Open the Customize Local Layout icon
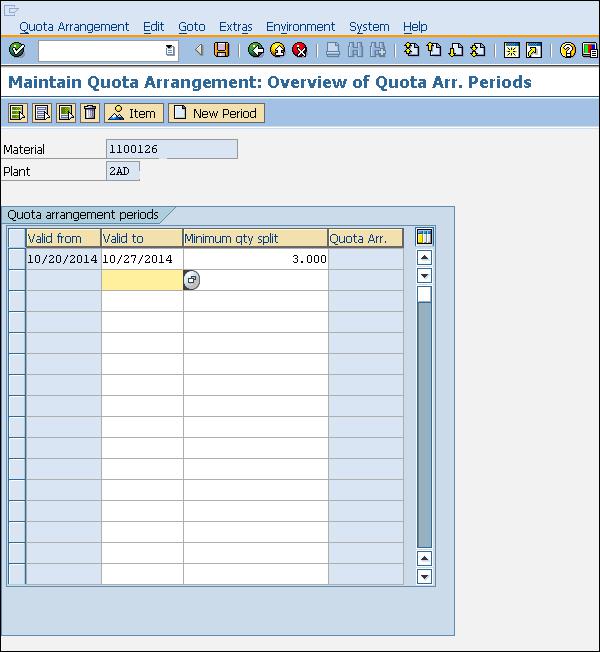This screenshot has width=600, height=652. coord(590,50)
